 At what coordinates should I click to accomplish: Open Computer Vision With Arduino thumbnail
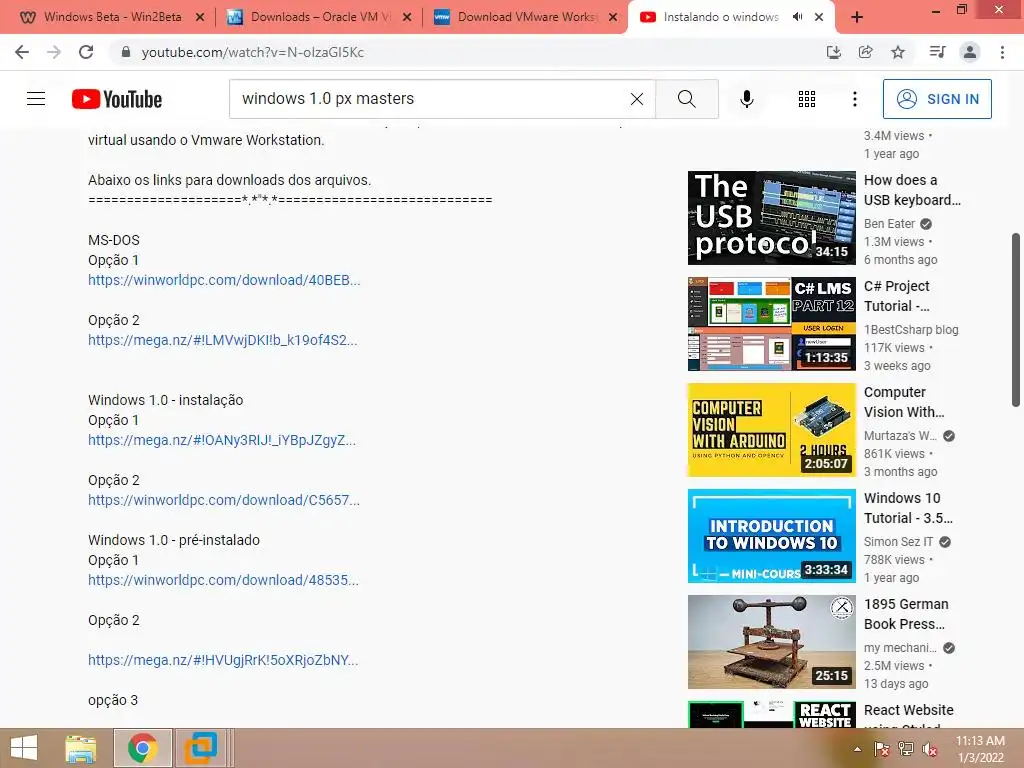[x=771, y=430]
